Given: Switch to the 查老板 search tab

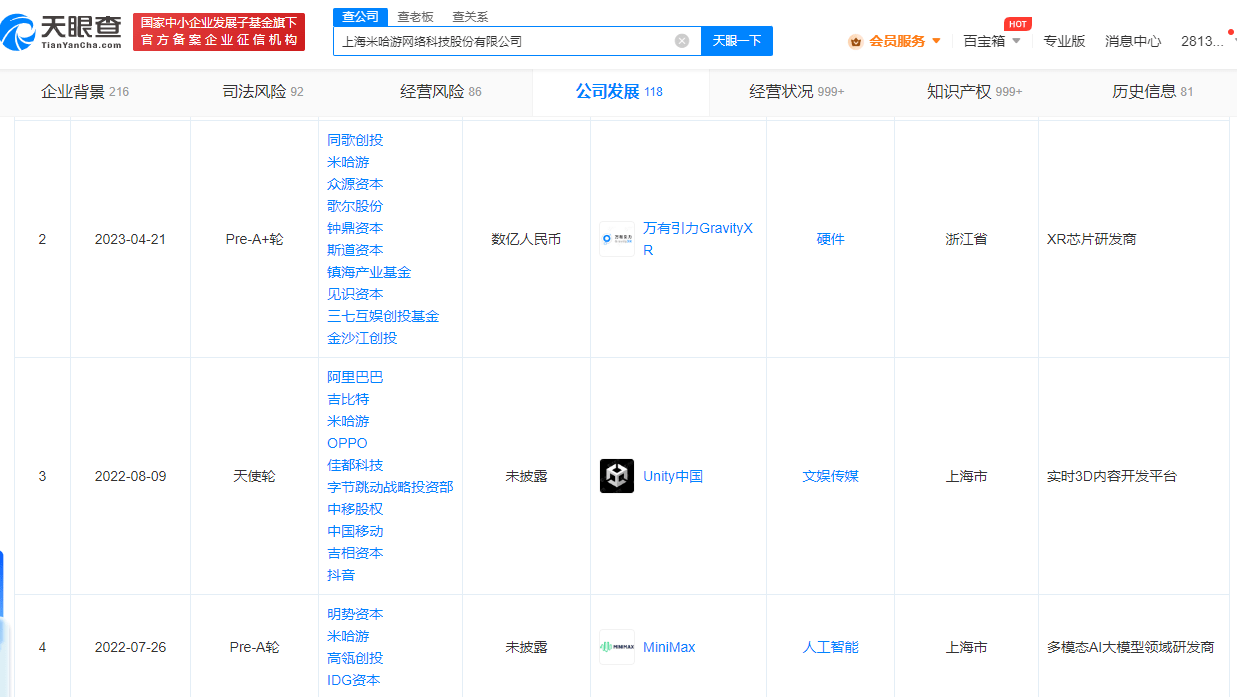Looking at the screenshot, I should click(415, 16).
